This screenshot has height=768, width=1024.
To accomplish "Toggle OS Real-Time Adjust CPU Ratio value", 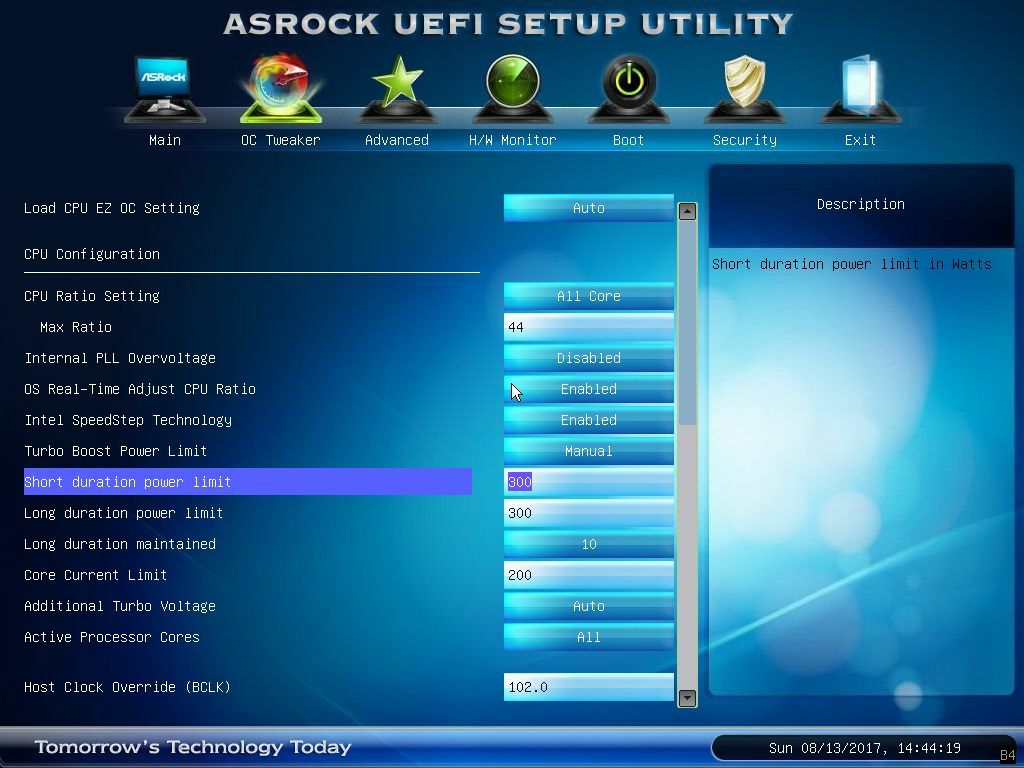I will [x=588, y=389].
